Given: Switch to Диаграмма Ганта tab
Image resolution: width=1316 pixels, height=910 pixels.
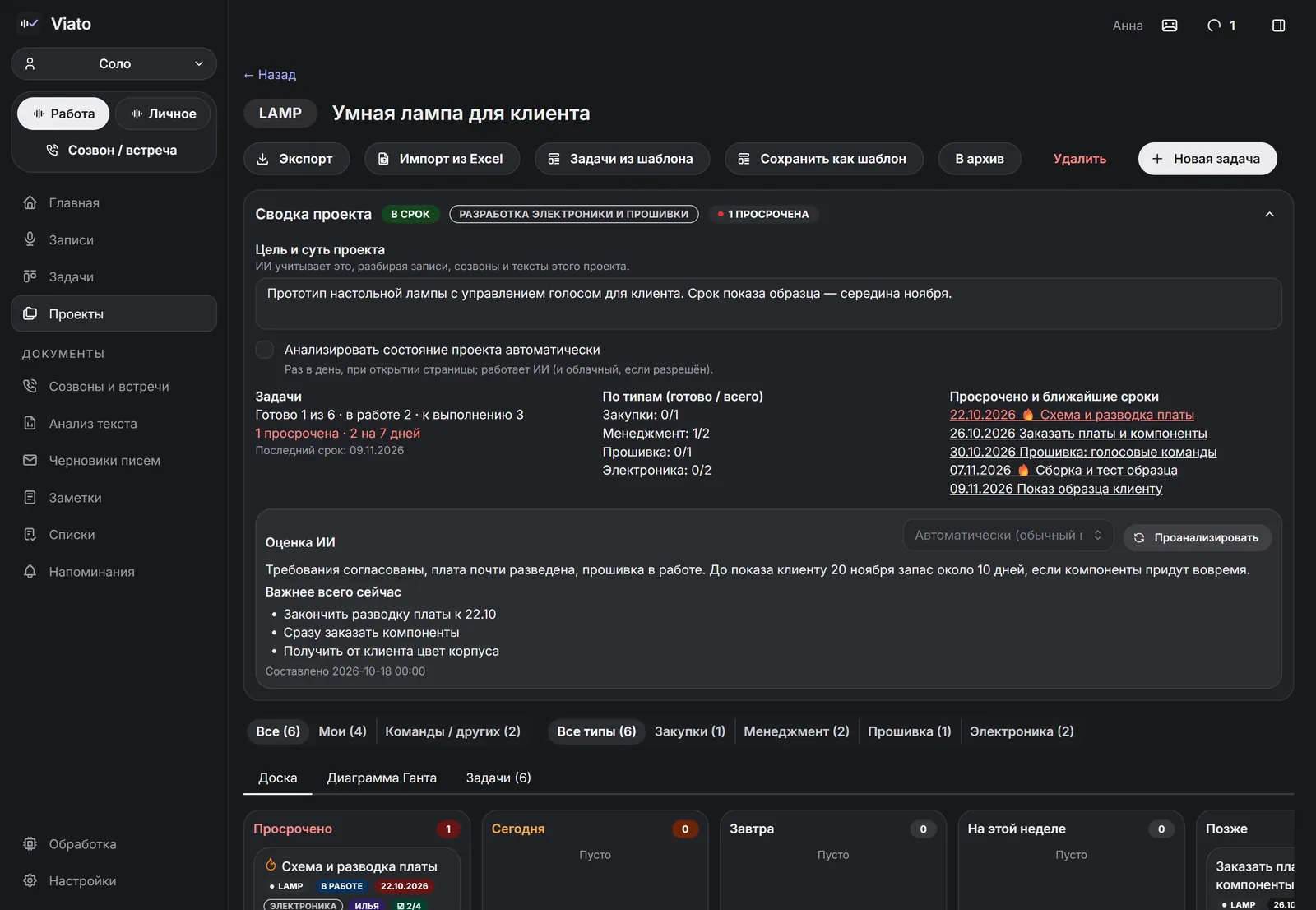Looking at the screenshot, I should click(x=382, y=778).
